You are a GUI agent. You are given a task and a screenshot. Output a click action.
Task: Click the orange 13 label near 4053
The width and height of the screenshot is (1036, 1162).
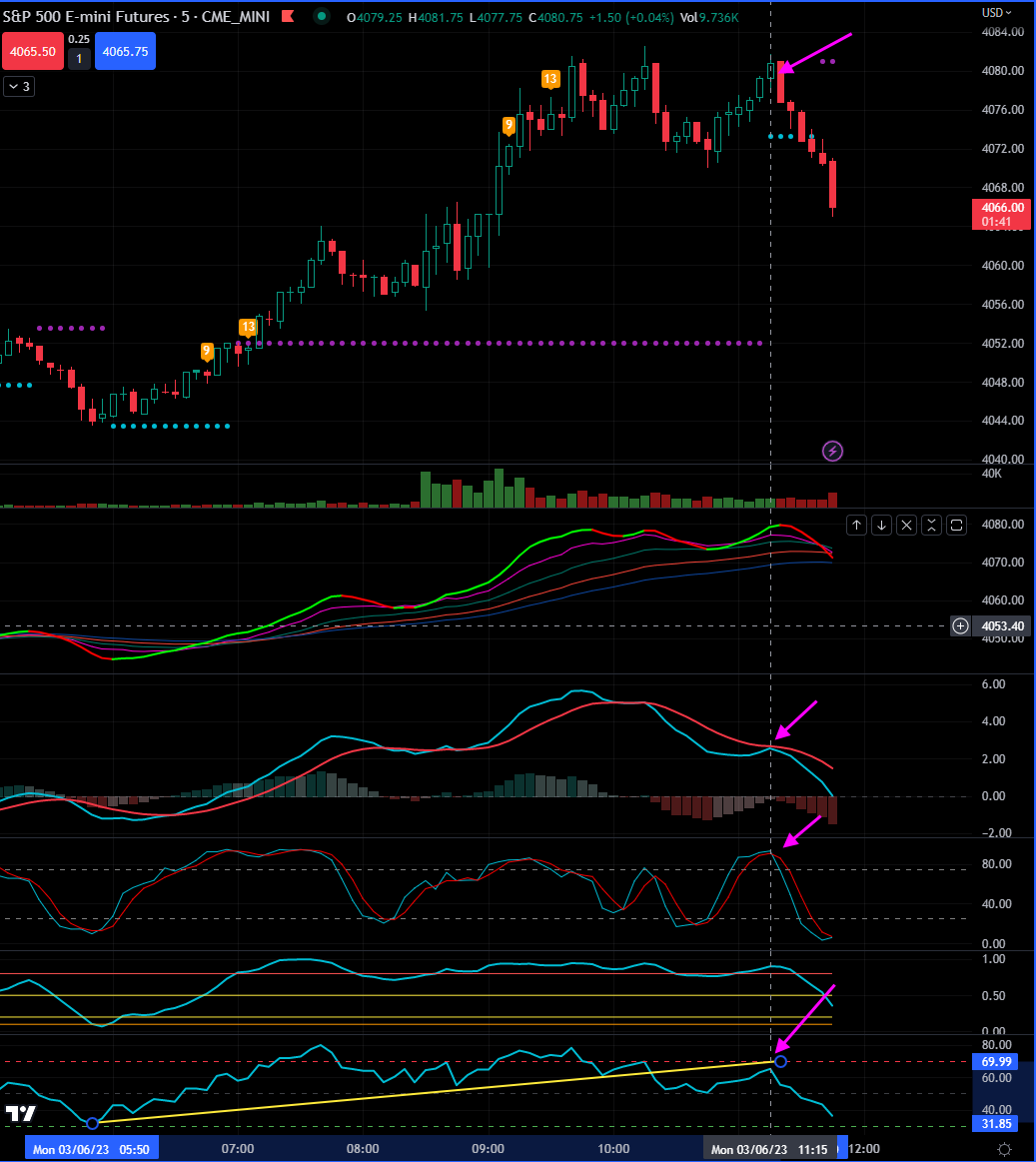point(248,327)
